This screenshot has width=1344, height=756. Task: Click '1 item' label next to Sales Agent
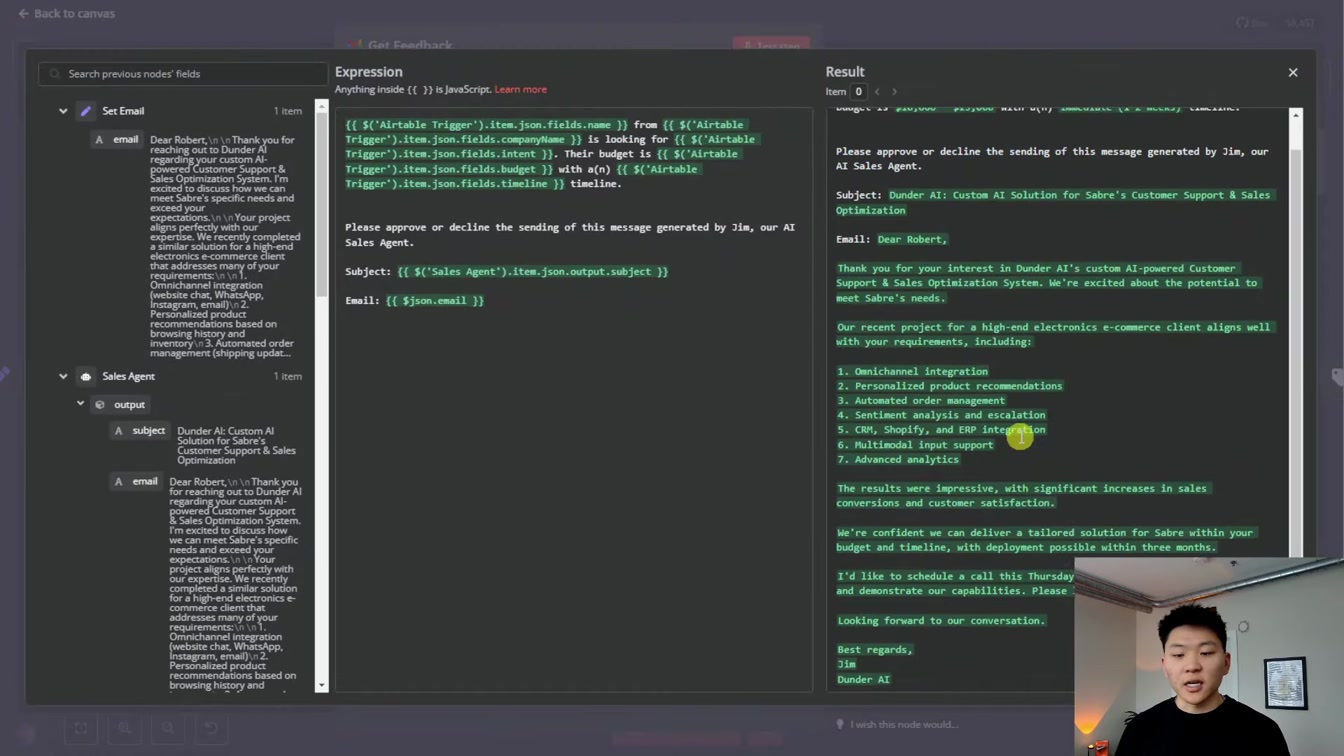pyautogui.click(x=288, y=377)
